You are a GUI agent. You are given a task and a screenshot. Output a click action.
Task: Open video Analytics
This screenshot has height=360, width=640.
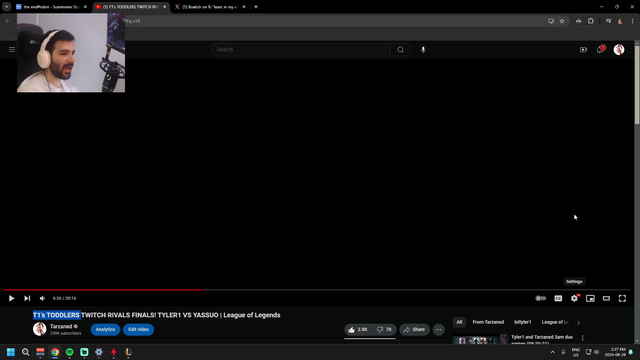[105, 329]
